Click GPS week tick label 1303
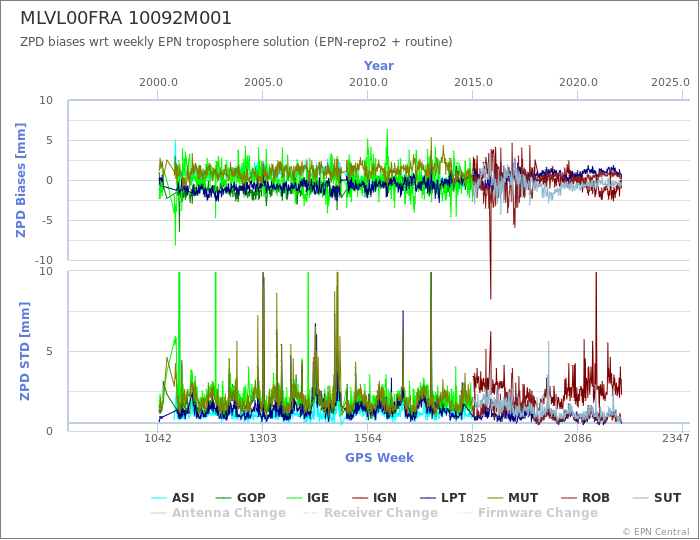Screen dimensions: 700x540 tap(262, 438)
